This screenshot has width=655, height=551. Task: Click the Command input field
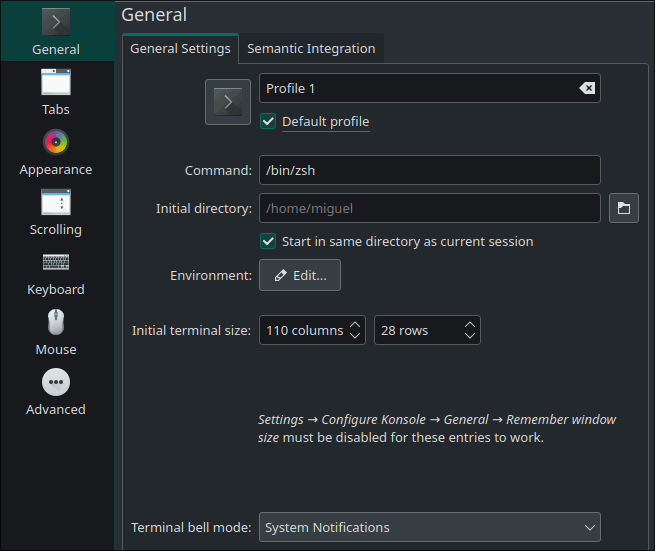tap(430, 170)
